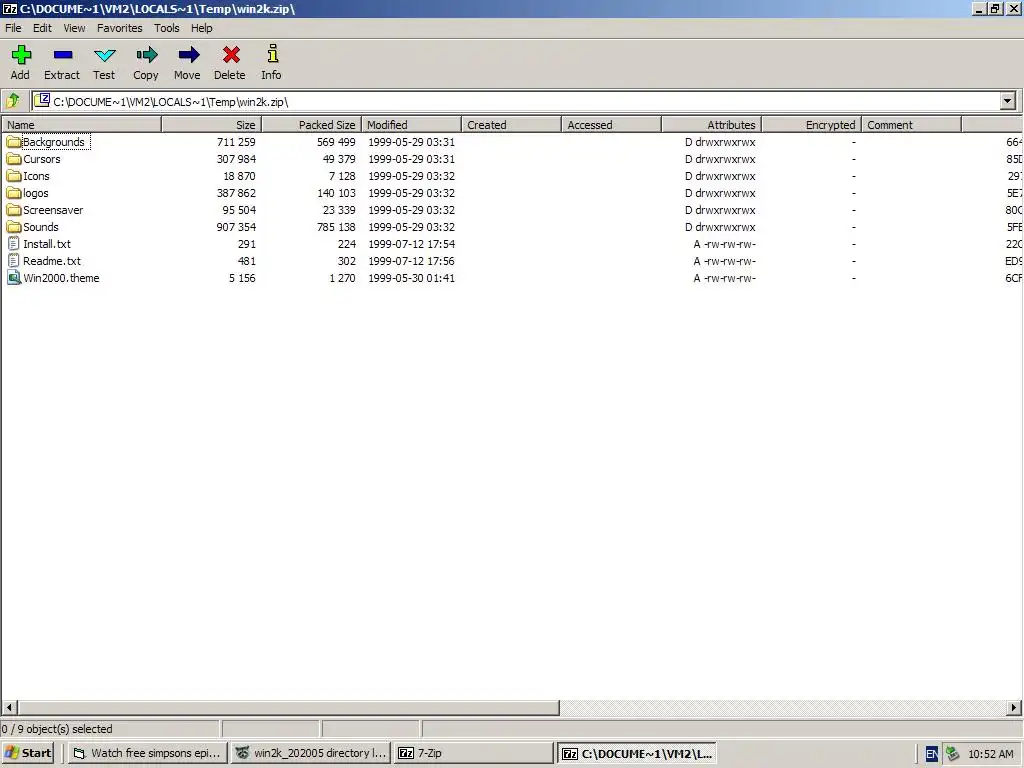This screenshot has height=768, width=1024.
Task: Select the Backgrounds folder name
Action: pos(54,142)
